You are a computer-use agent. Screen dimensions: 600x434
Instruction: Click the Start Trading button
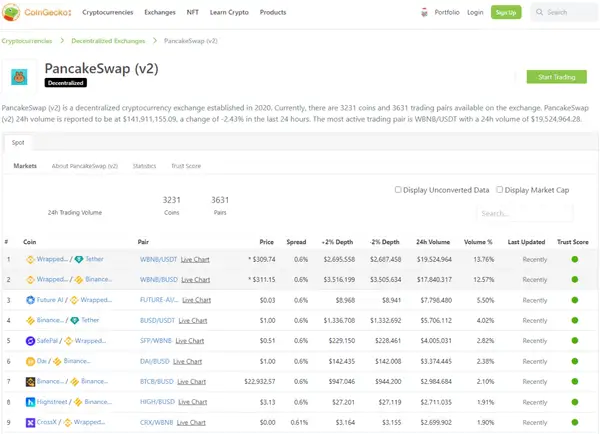coord(556,77)
